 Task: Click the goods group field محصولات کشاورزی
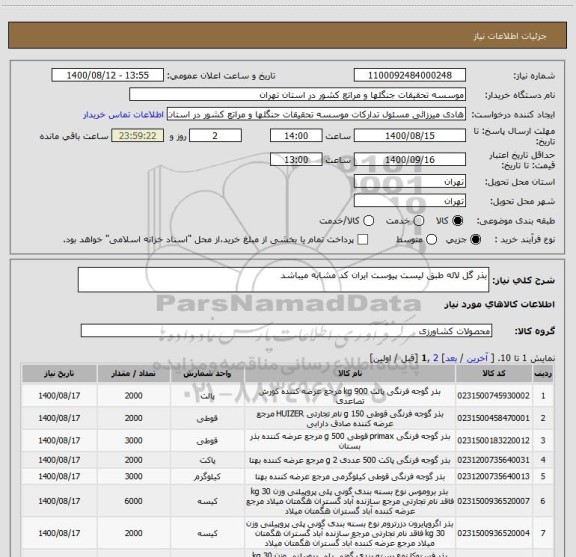click(x=286, y=330)
